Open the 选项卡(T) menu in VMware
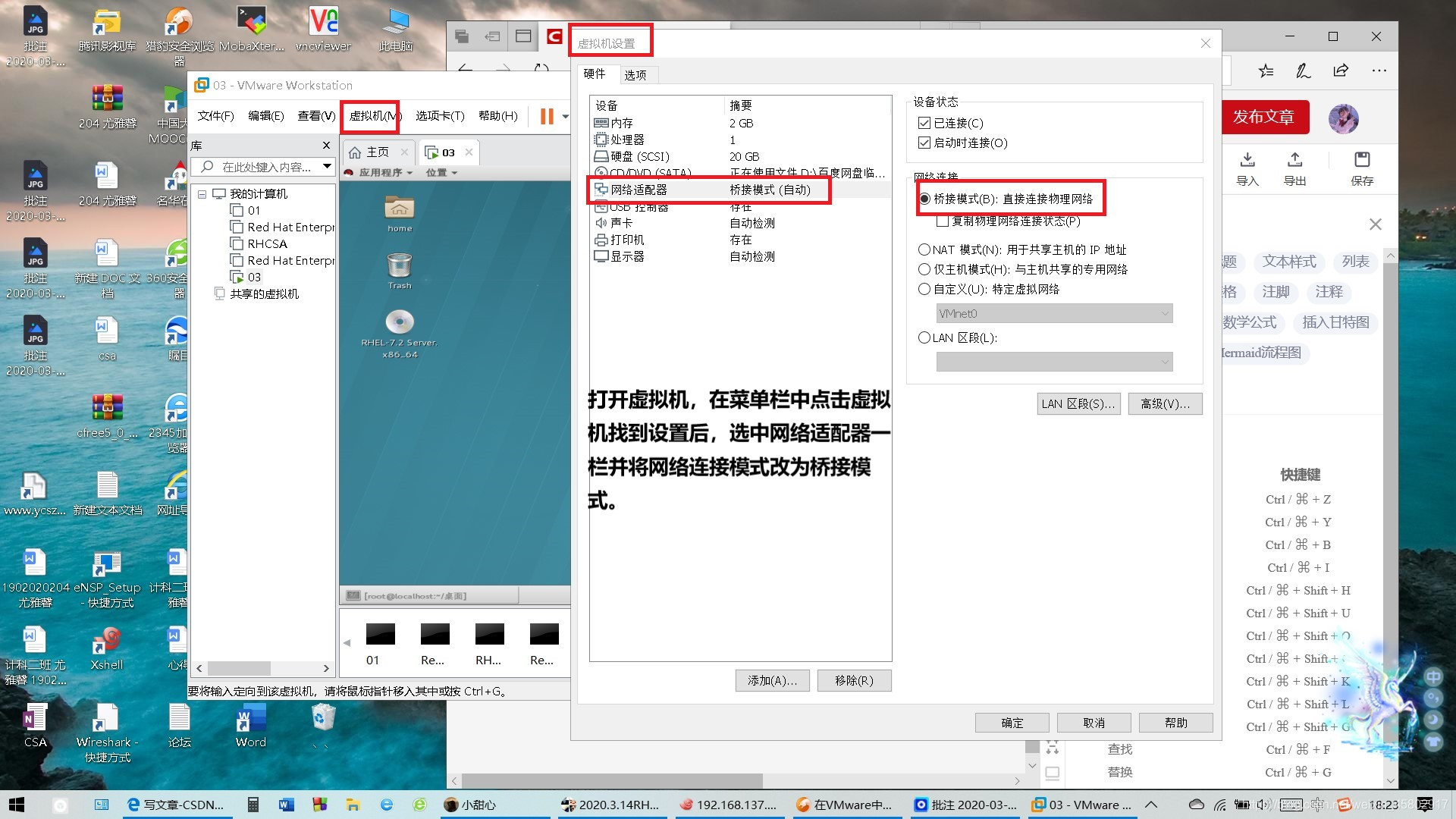This screenshot has height=819, width=1456. tap(440, 116)
